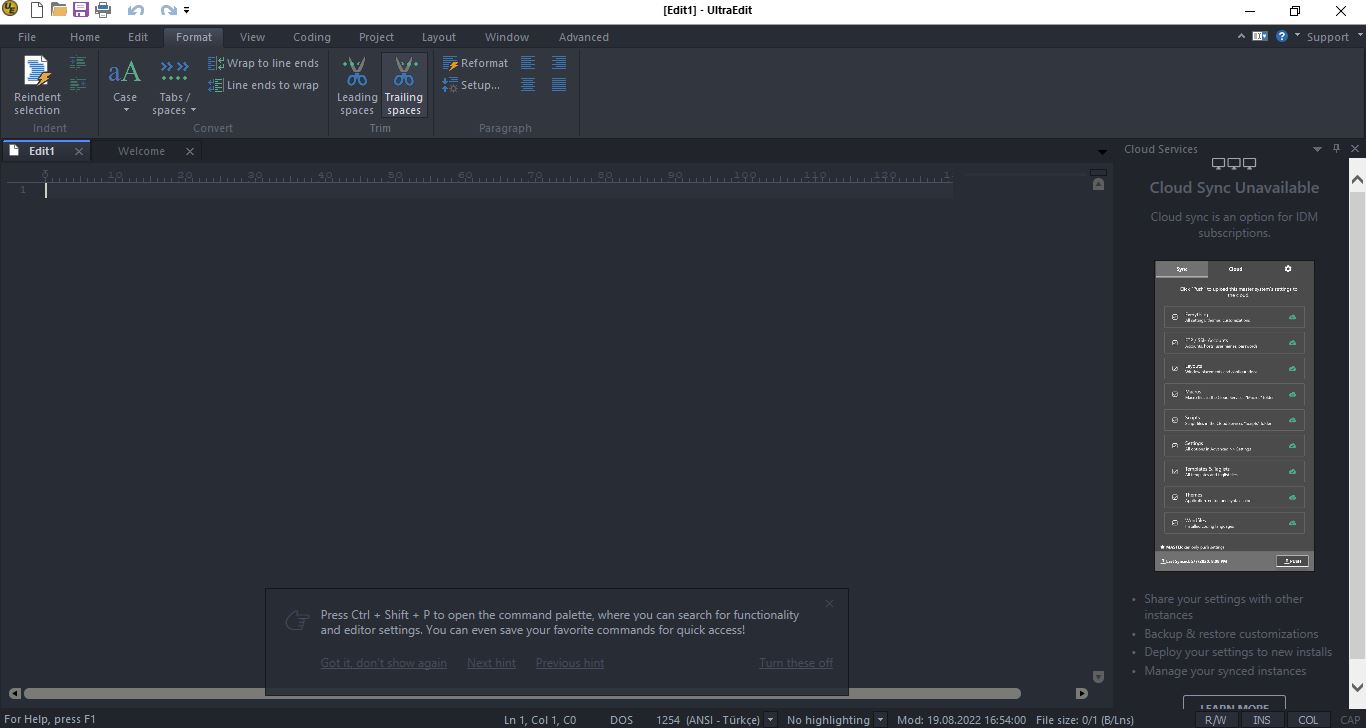Switch to the Coding ribbon tab

[x=312, y=37]
